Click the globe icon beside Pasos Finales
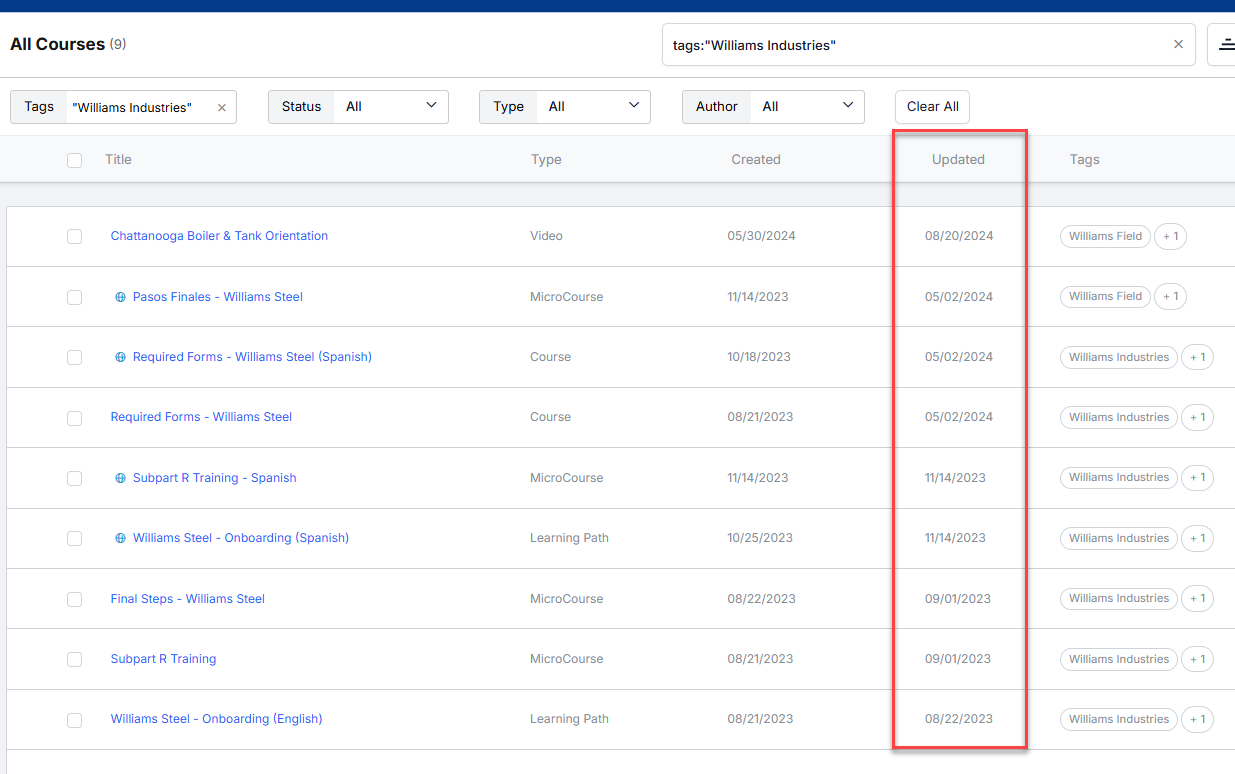Image resolution: width=1235 pixels, height=774 pixels. 121,297
